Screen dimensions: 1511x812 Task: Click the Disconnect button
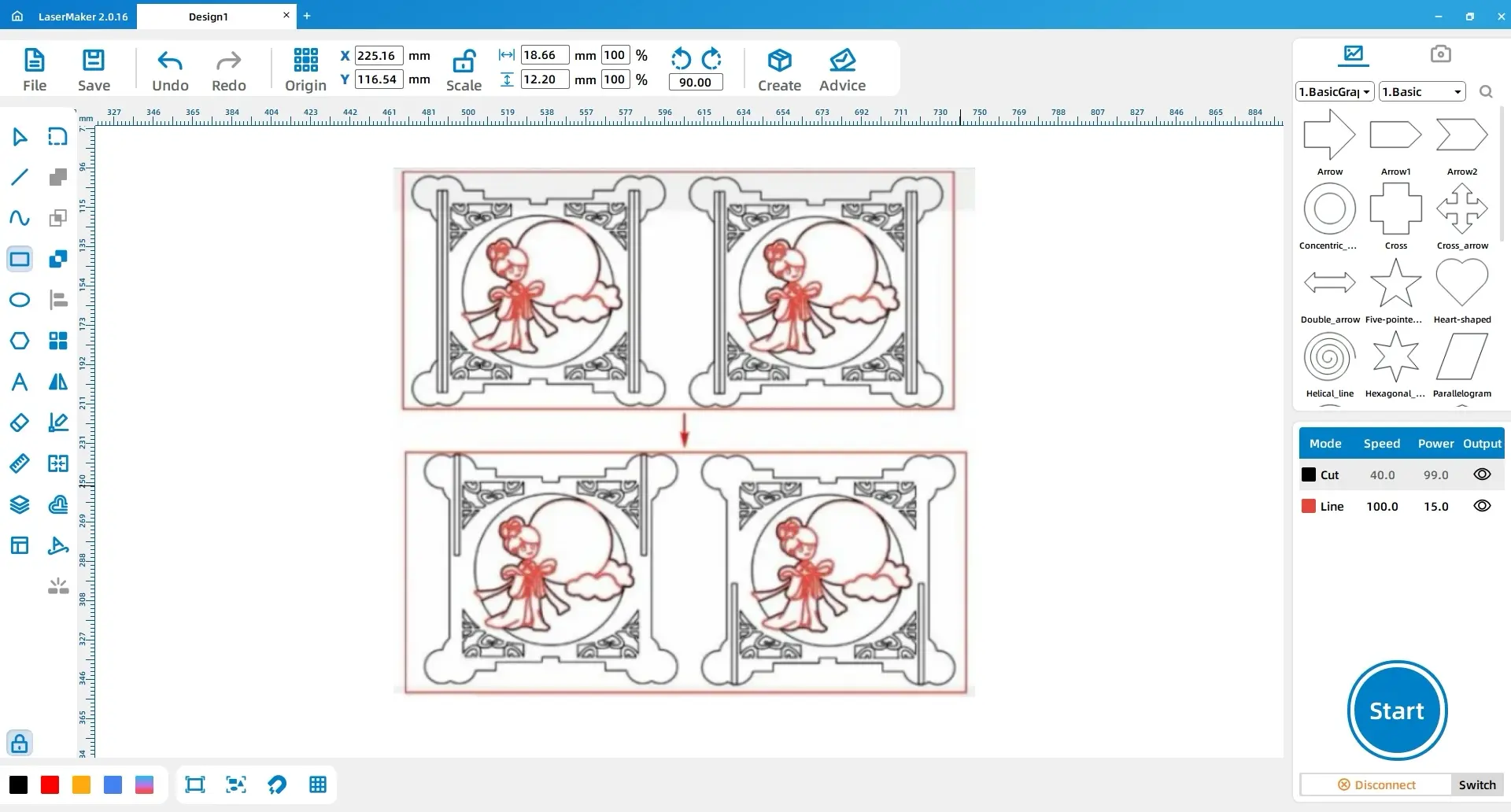1376,784
